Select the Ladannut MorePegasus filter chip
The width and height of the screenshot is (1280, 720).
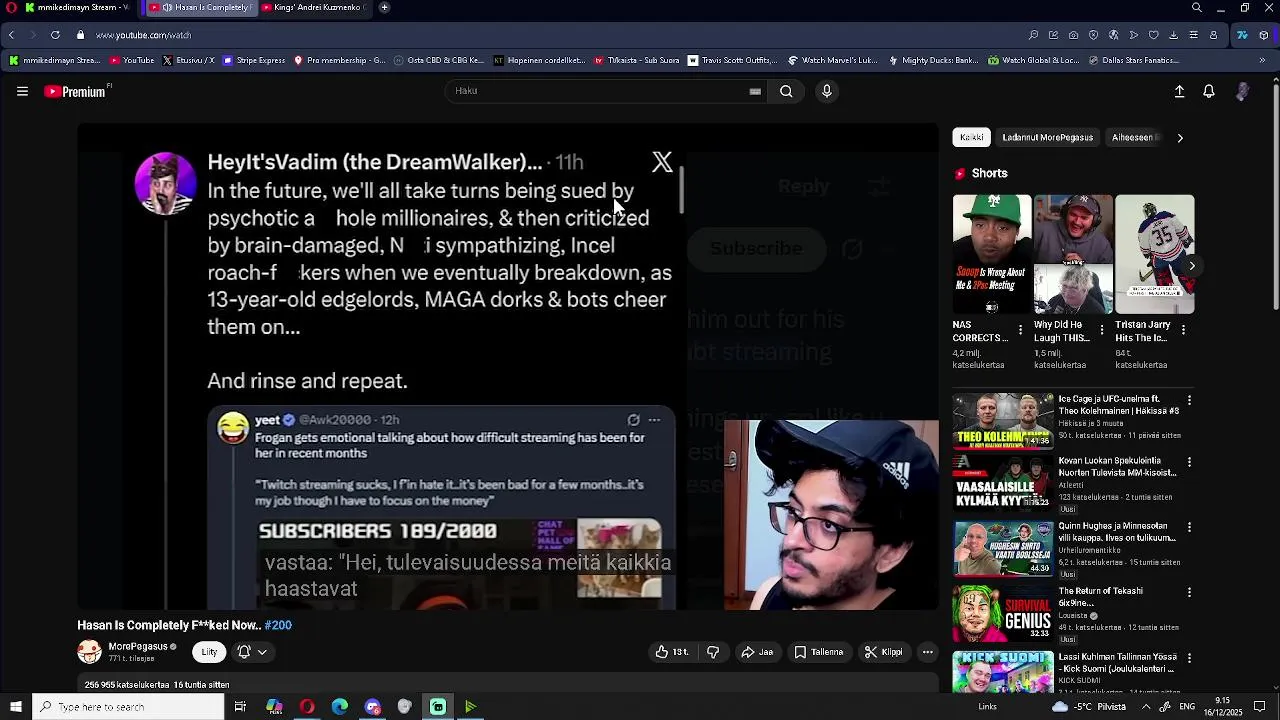pos(1048,137)
